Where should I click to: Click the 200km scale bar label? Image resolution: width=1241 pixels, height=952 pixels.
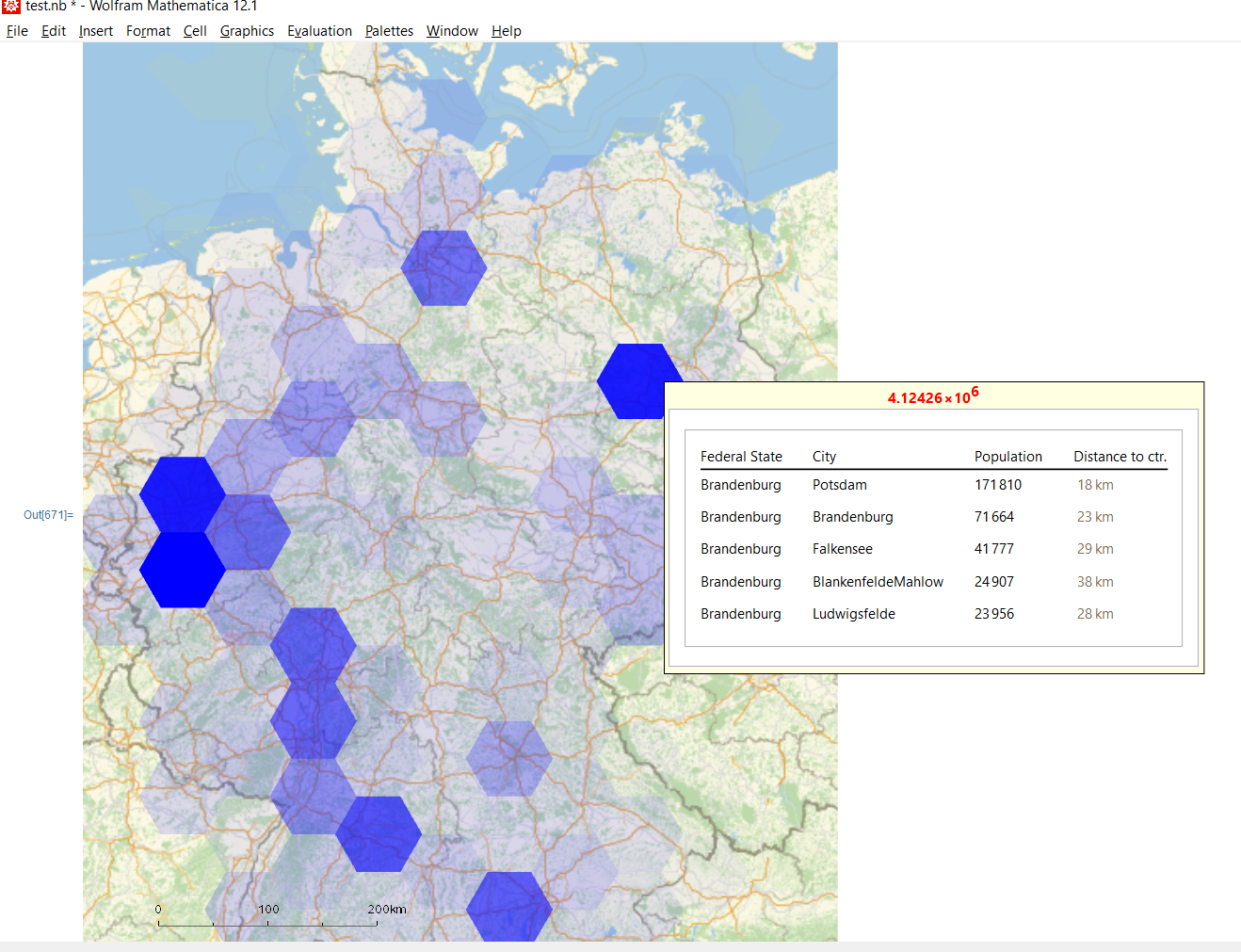[x=387, y=910]
